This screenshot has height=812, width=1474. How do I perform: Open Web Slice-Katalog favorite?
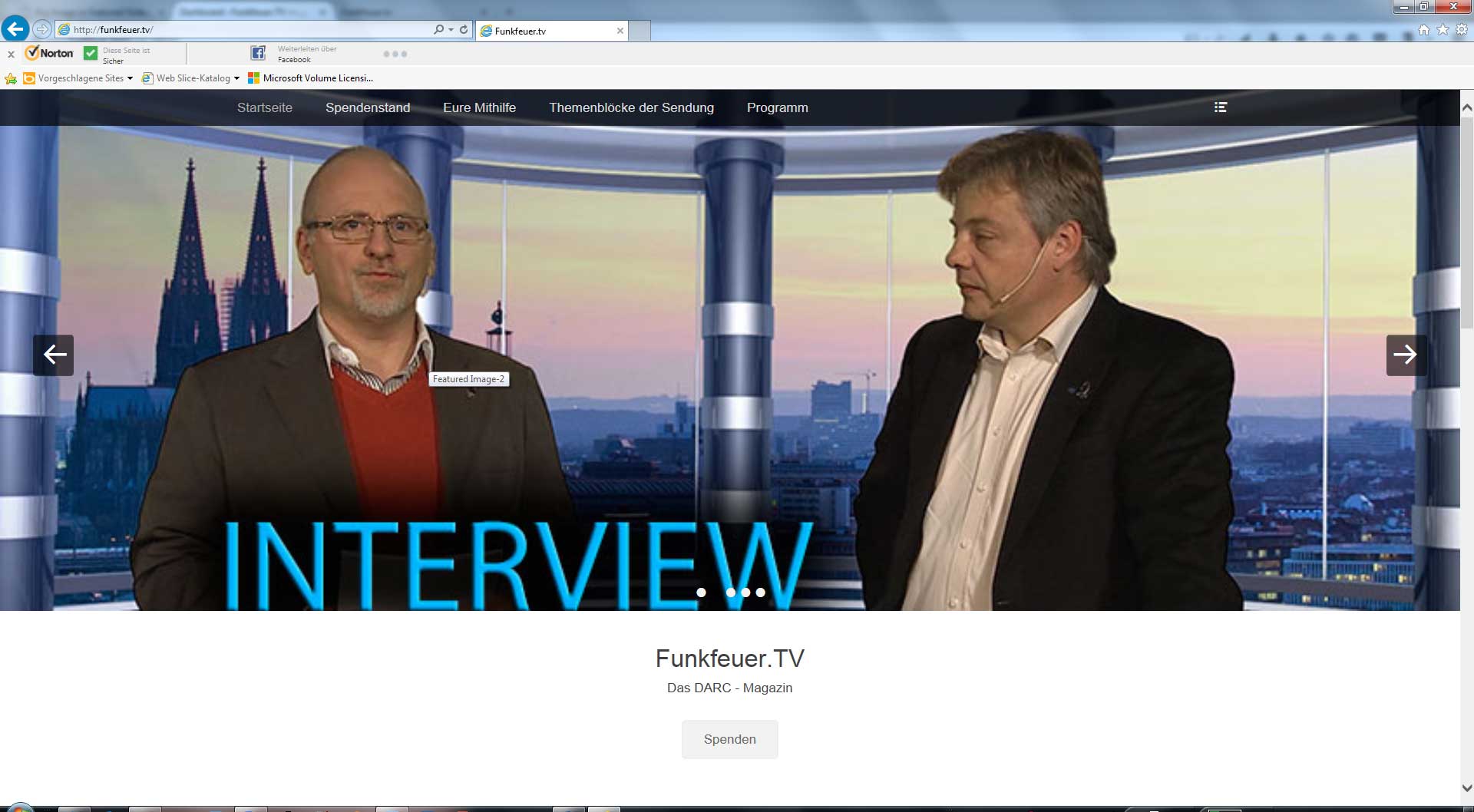(x=186, y=78)
